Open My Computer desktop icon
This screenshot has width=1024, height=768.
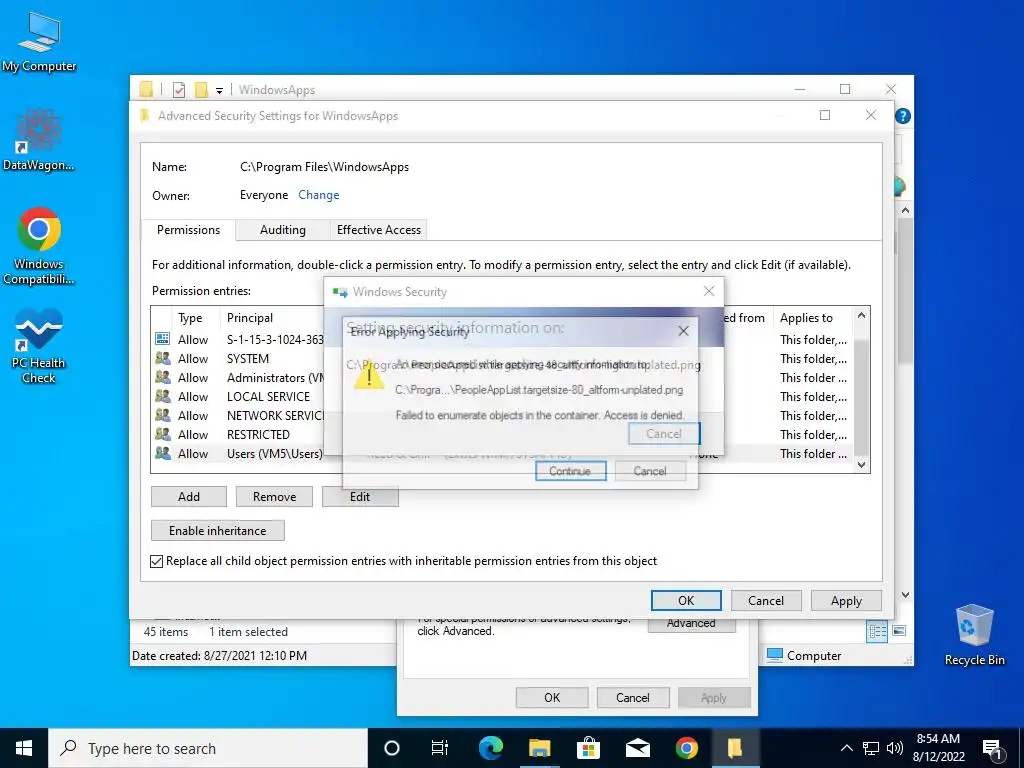39,42
